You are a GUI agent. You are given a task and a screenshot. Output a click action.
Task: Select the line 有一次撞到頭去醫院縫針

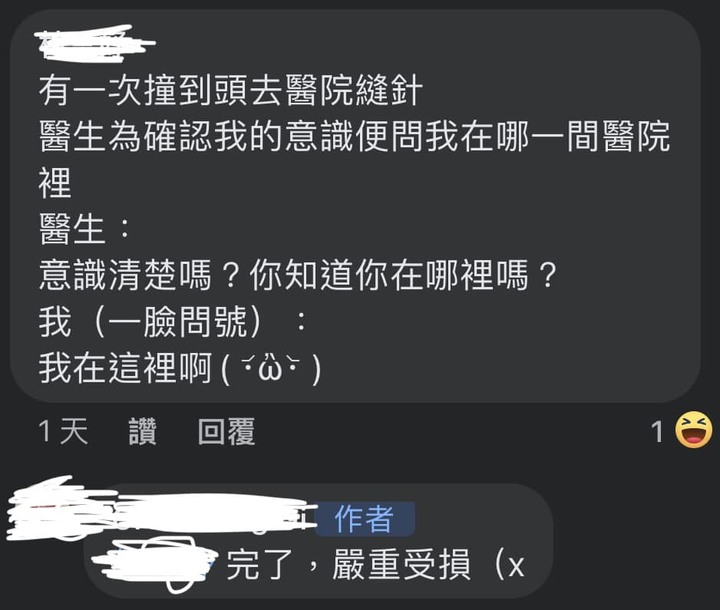(231, 91)
